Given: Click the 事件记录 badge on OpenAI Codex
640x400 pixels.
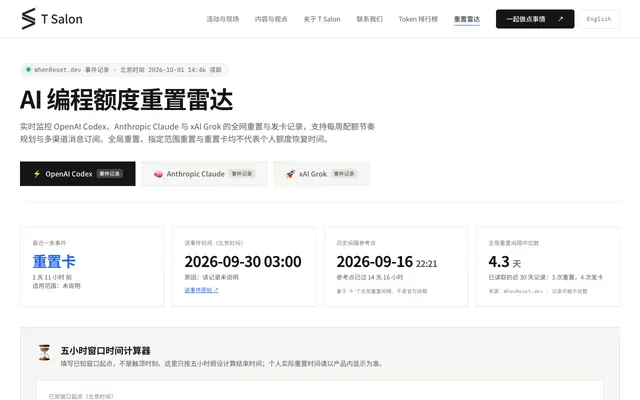Looking at the screenshot, I should [109, 173].
